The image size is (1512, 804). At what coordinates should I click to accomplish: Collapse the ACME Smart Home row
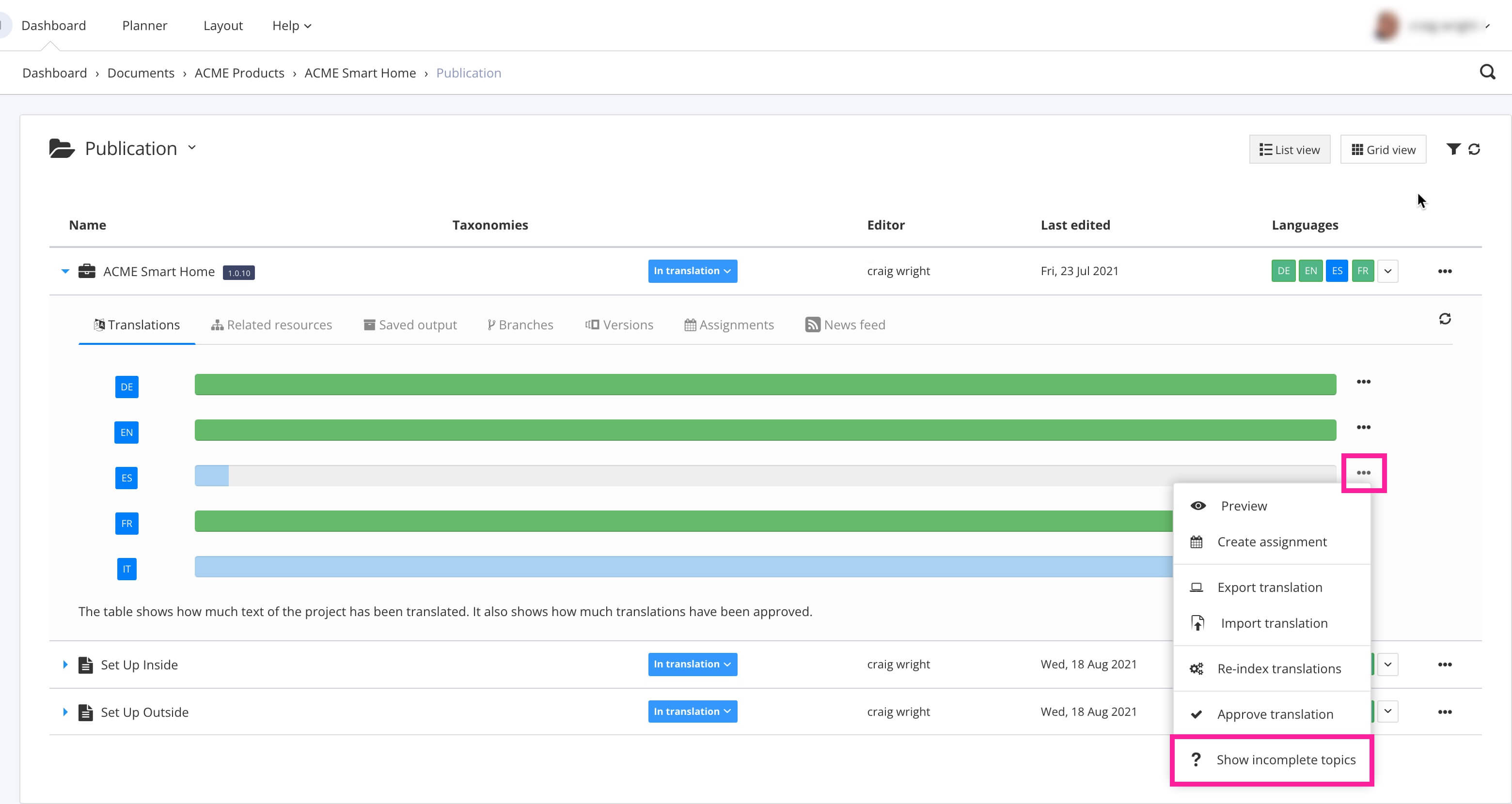tap(65, 271)
